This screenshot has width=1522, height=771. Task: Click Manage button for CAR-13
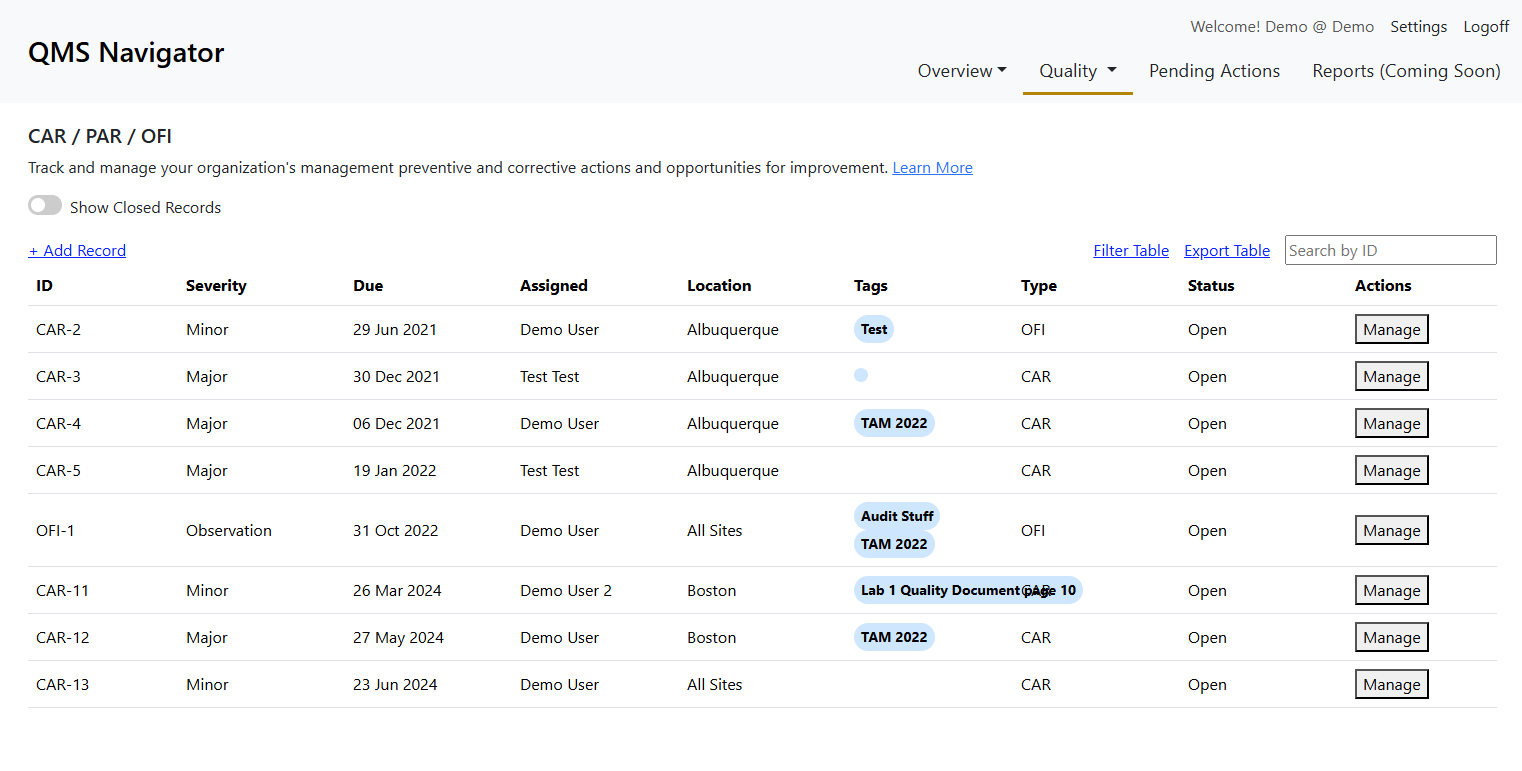pyautogui.click(x=1391, y=685)
